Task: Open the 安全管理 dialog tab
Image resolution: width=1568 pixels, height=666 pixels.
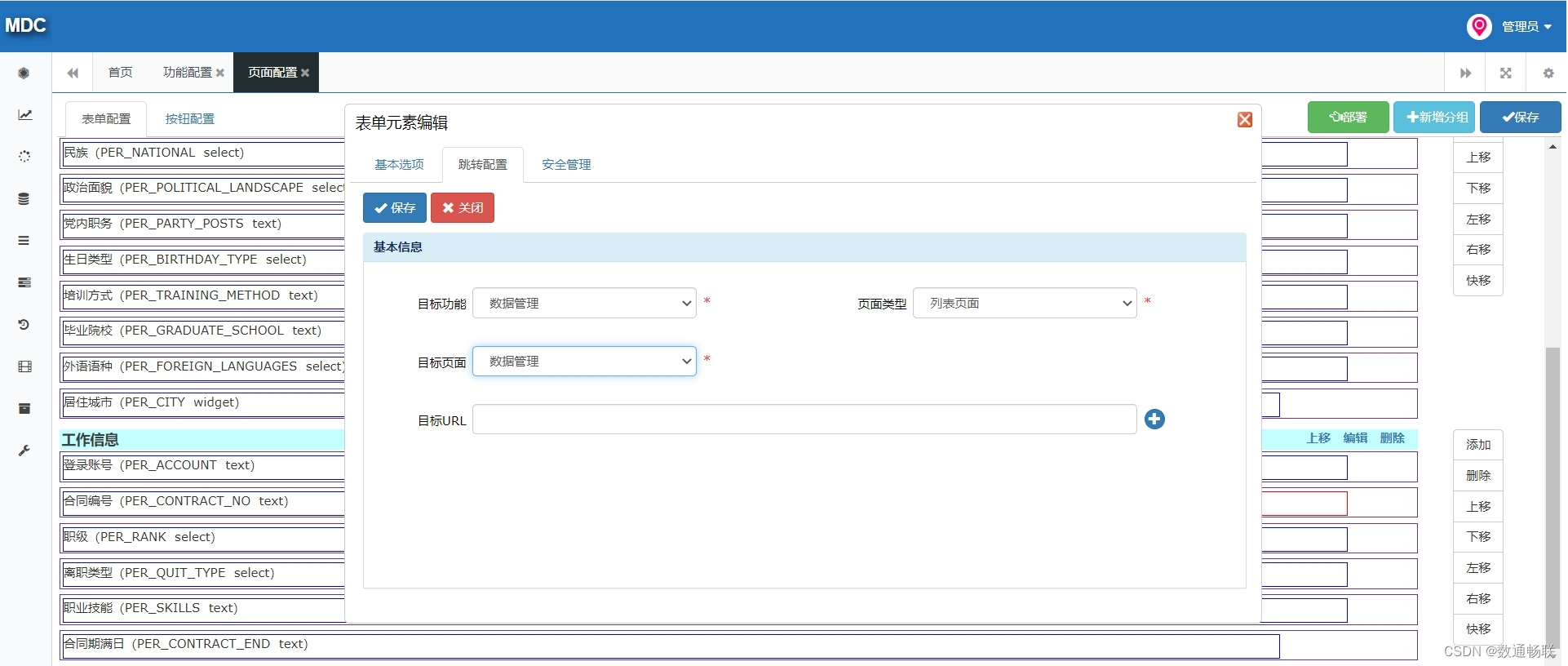Action: [566, 165]
